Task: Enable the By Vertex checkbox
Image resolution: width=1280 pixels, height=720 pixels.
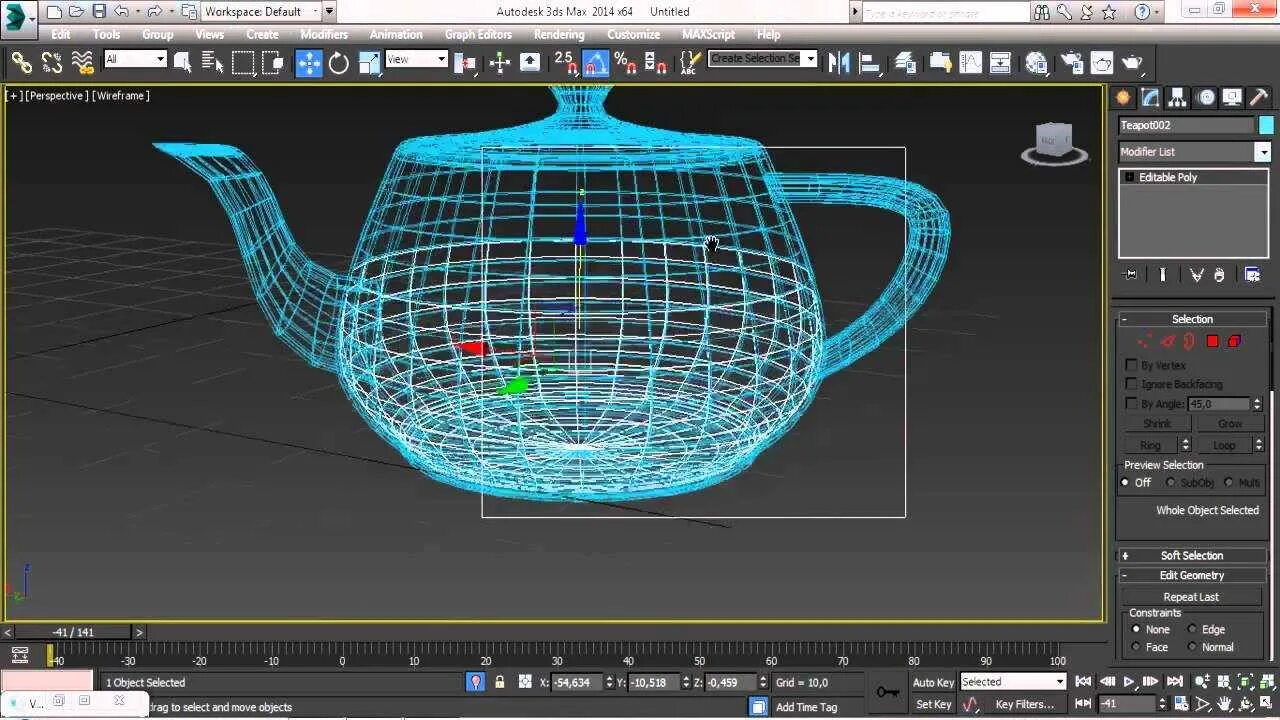Action: [1131, 364]
